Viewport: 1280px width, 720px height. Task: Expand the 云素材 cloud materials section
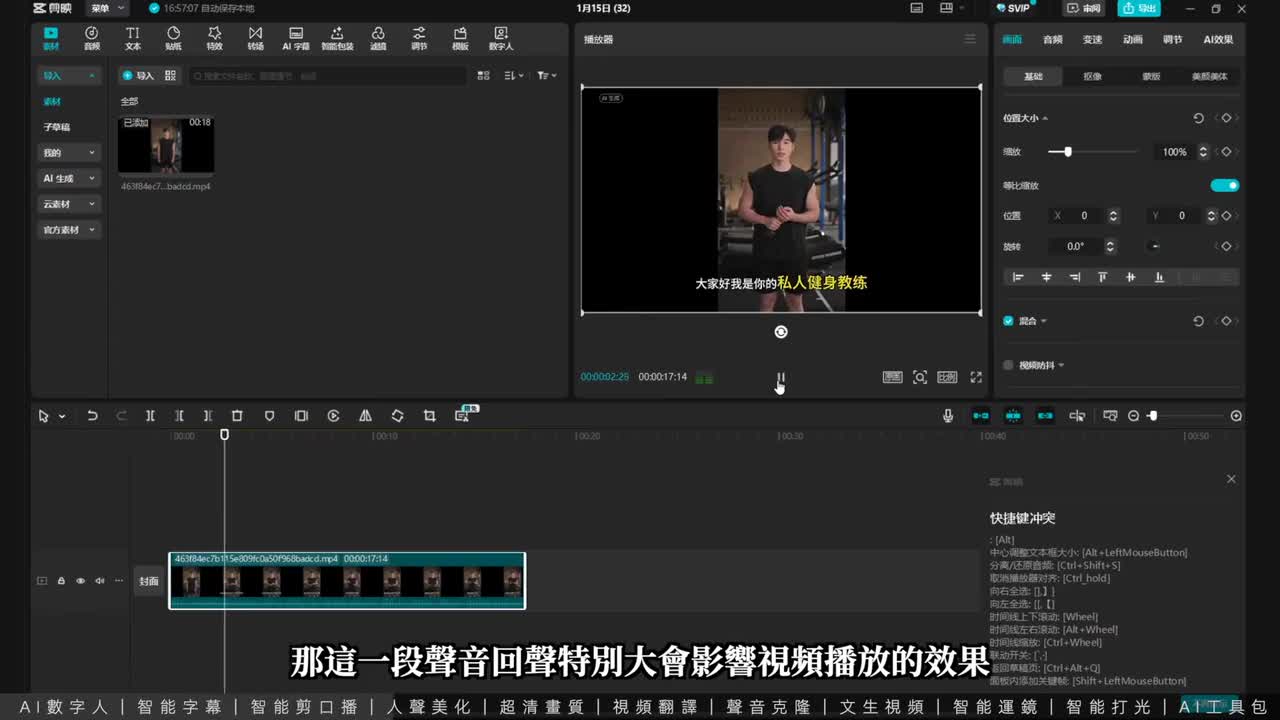click(68, 204)
